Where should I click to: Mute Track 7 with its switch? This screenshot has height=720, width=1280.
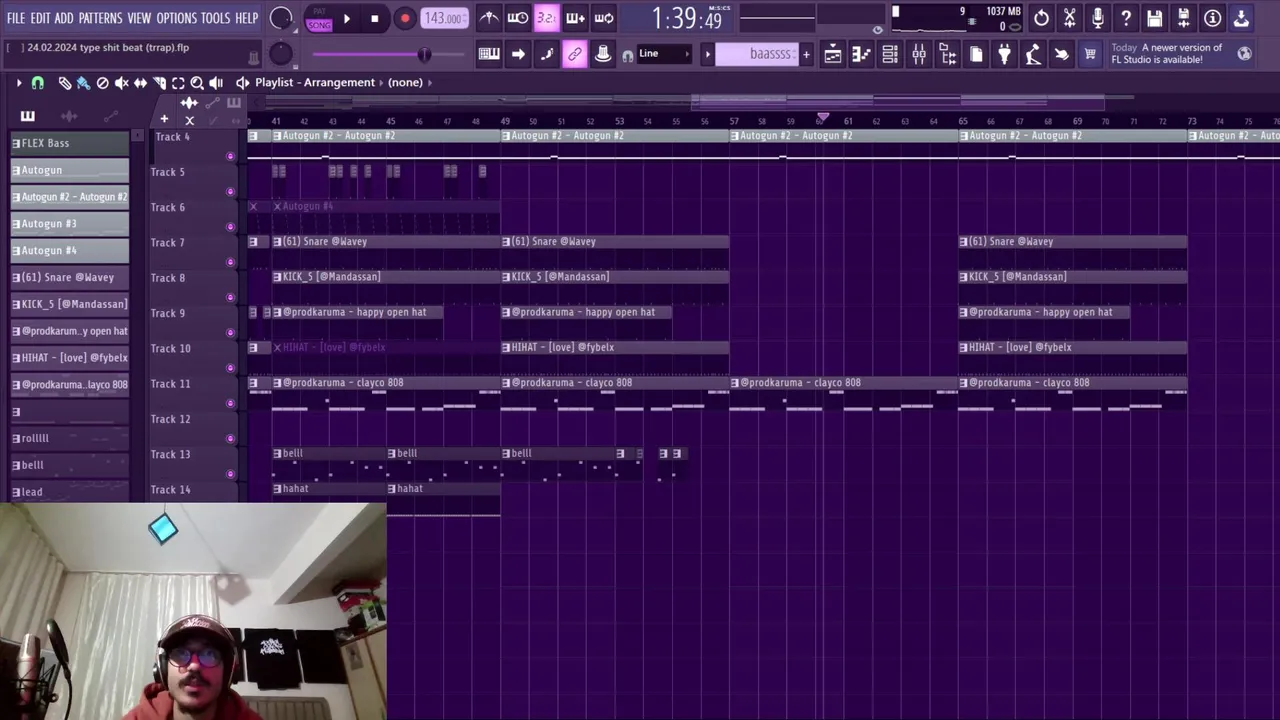click(x=231, y=262)
